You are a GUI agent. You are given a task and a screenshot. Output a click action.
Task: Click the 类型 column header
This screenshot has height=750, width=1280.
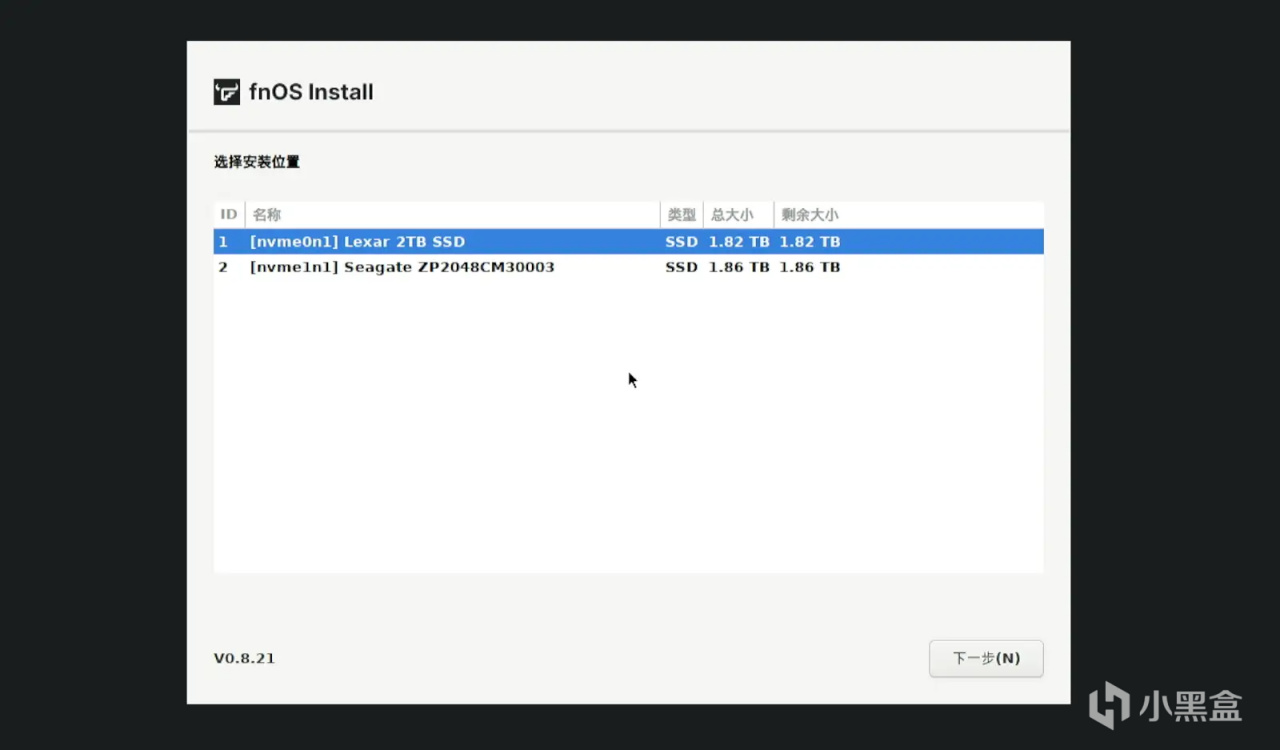pyautogui.click(x=682, y=215)
